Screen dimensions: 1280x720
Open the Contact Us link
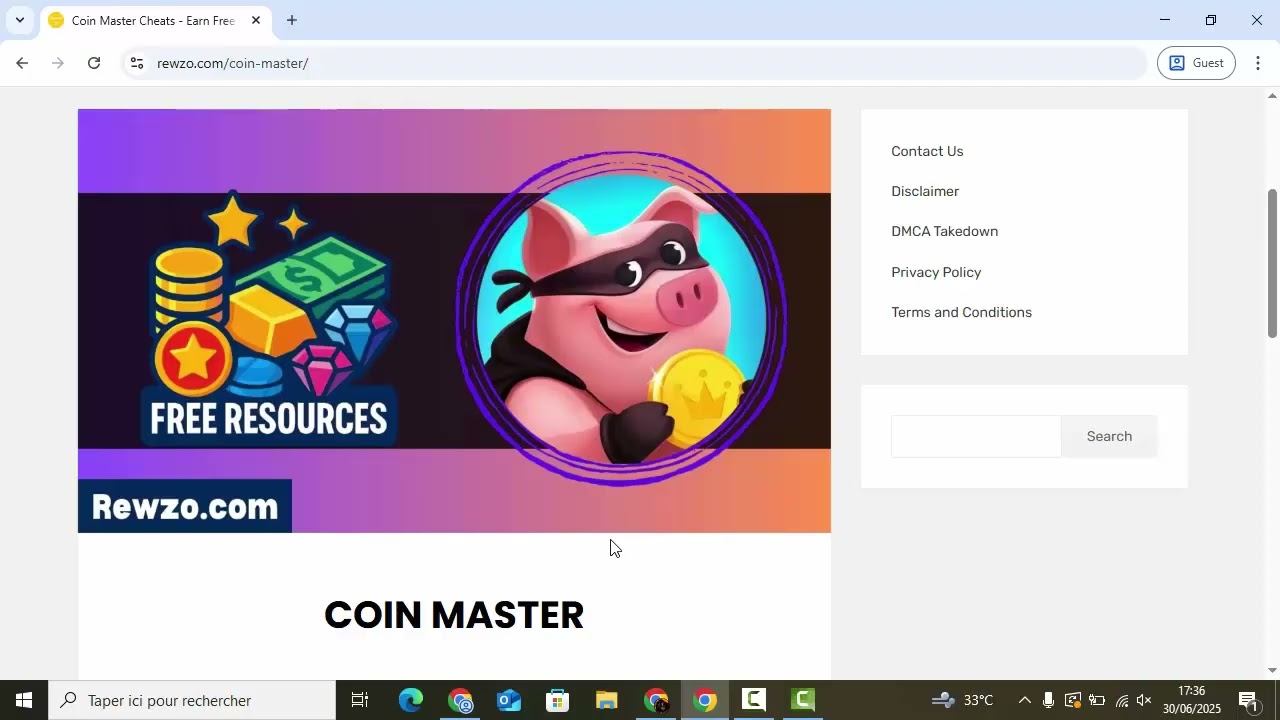tap(927, 151)
